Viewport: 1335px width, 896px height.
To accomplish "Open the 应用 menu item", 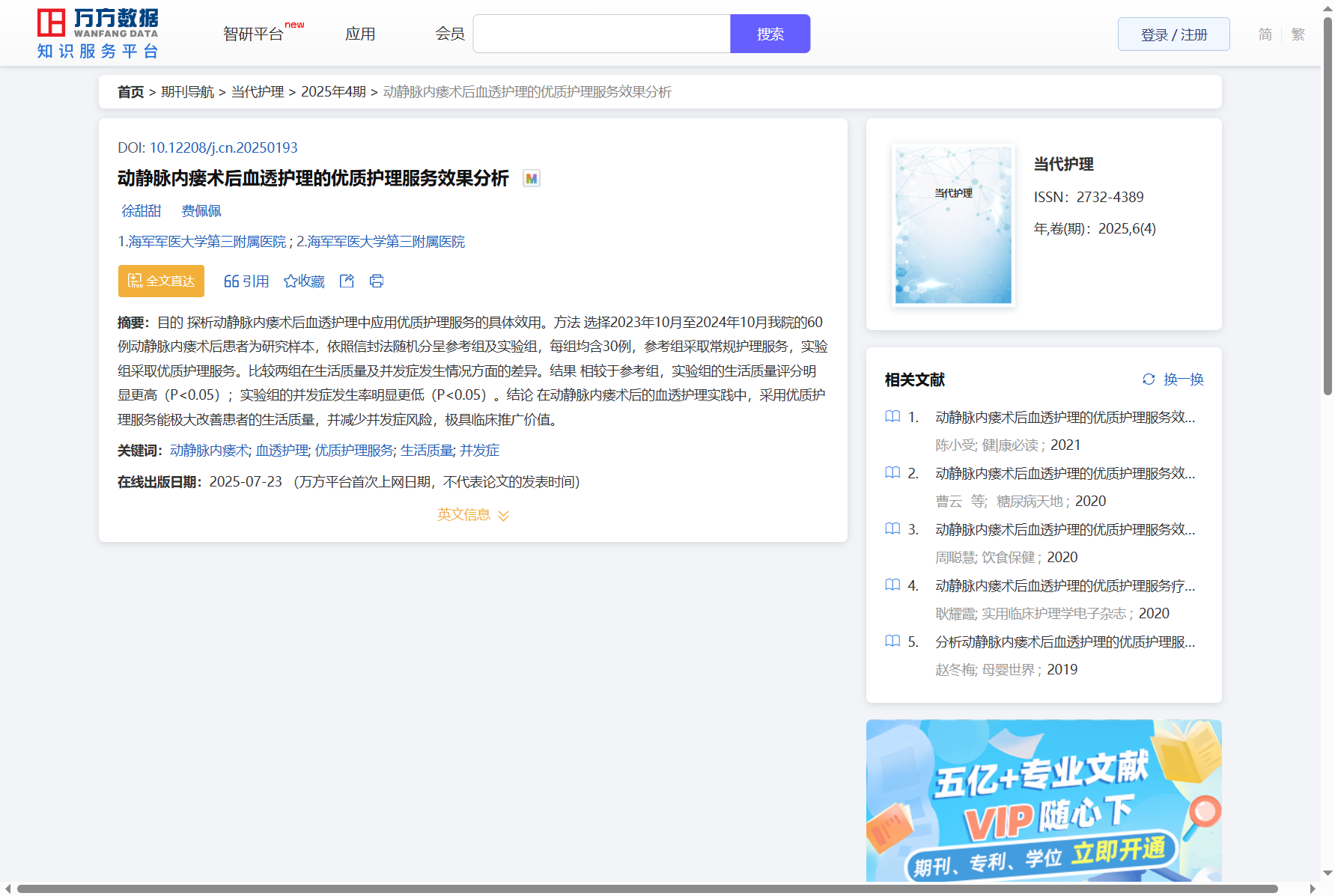I will pyautogui.click(x=360, y=34).
